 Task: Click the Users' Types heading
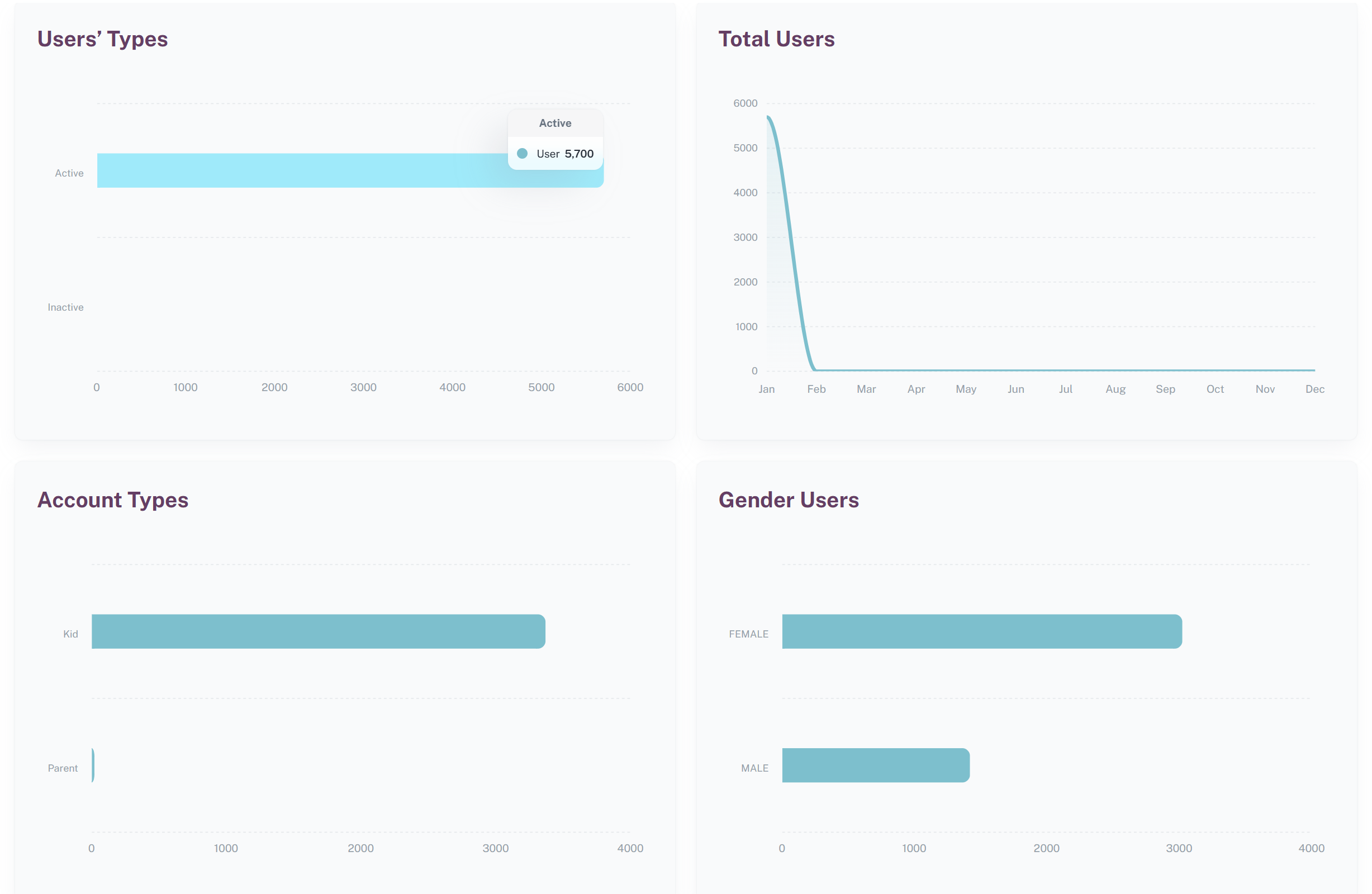coord(103,39)
